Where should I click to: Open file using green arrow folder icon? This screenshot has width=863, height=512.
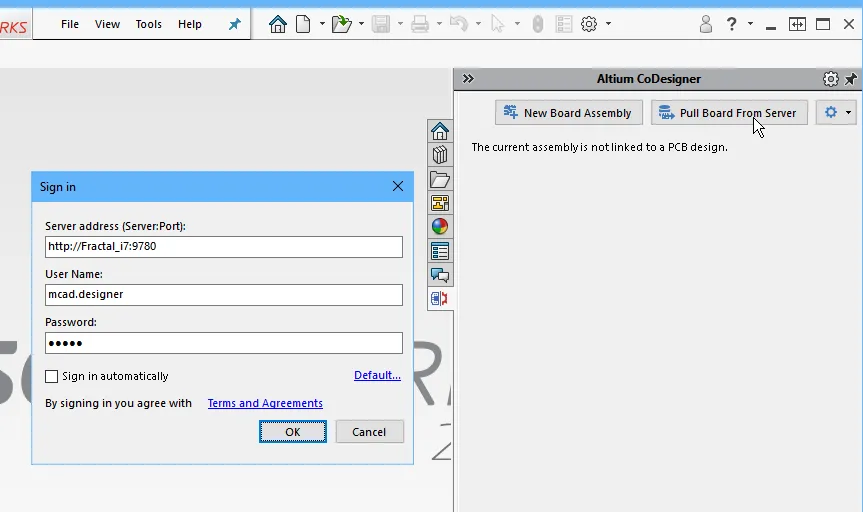coord(341,24)
